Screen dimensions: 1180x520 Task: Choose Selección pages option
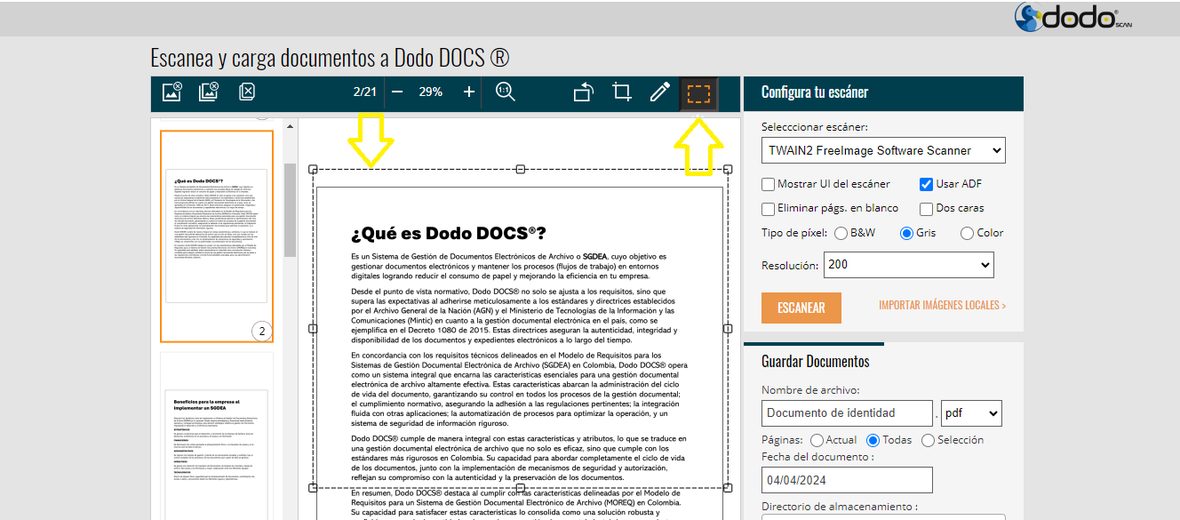tap(928, 440)
